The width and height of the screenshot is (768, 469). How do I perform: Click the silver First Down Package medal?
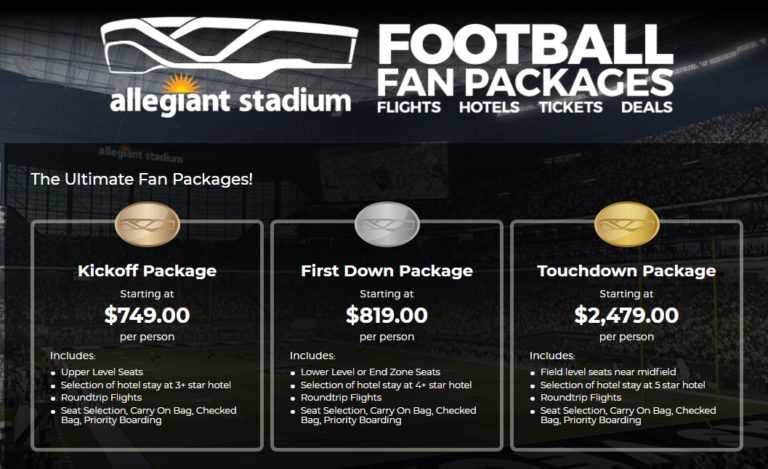pyautogui.click(x=387, y=227)
